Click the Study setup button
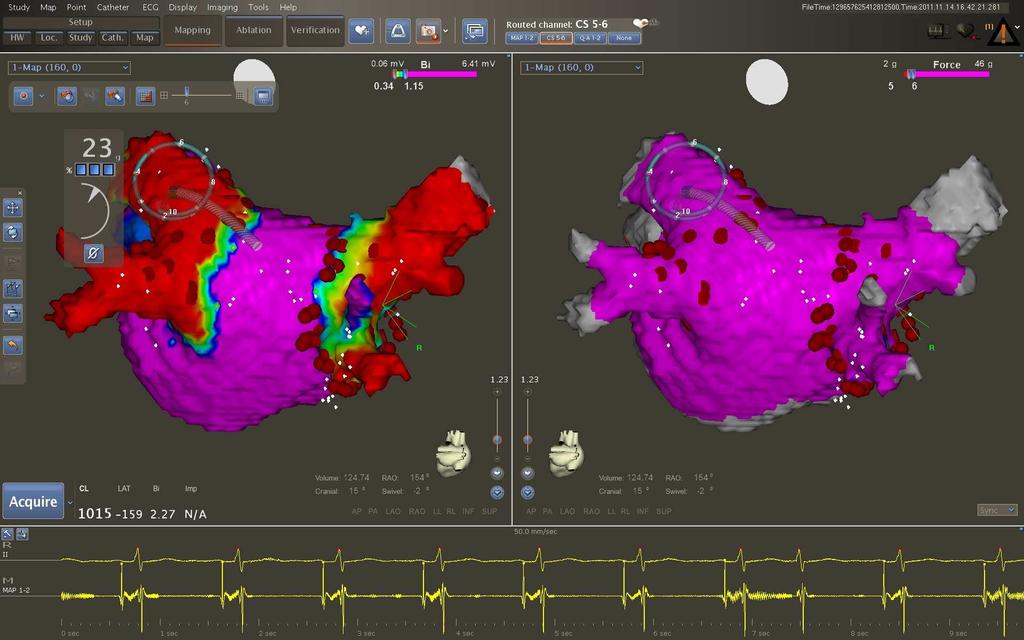The image size is (1024, 640). point(81,38)
